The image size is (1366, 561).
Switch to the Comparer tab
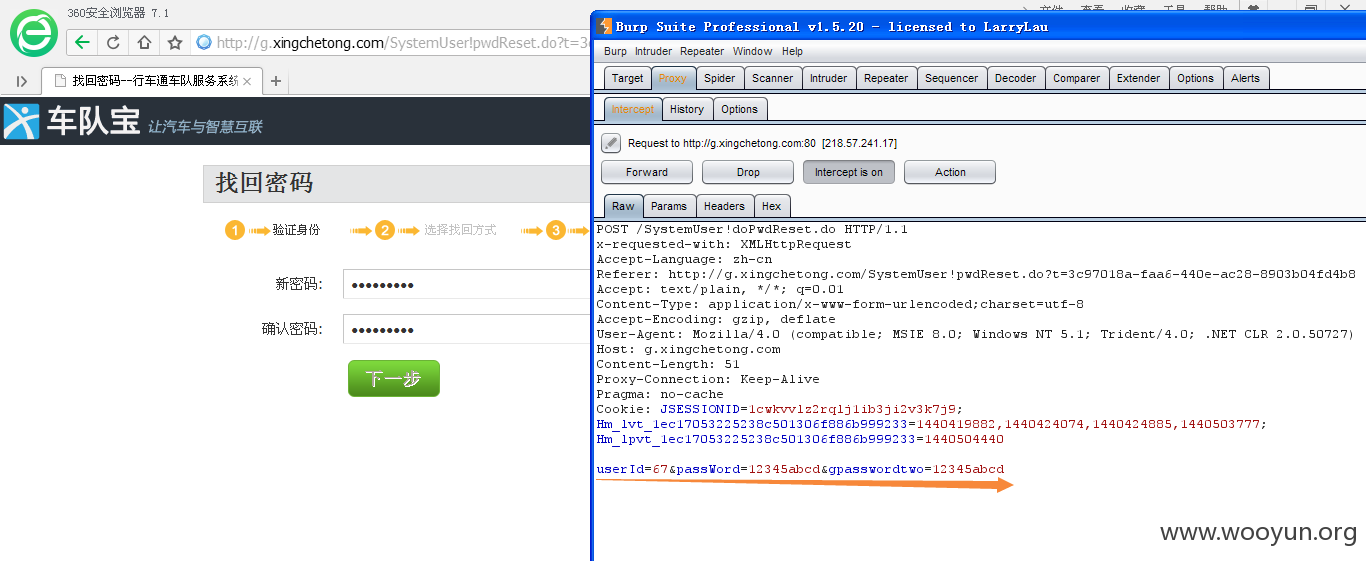click(1077, 78)
